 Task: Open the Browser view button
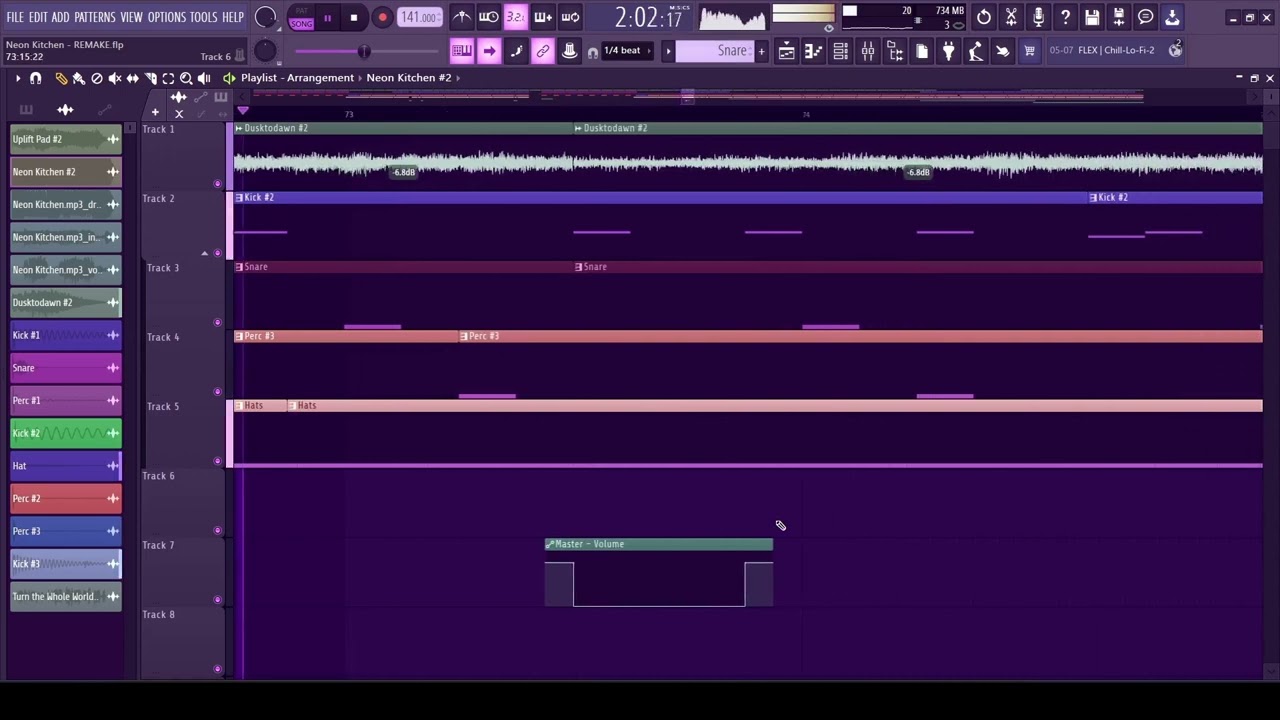pyautogui.click(x=895, y=51)
